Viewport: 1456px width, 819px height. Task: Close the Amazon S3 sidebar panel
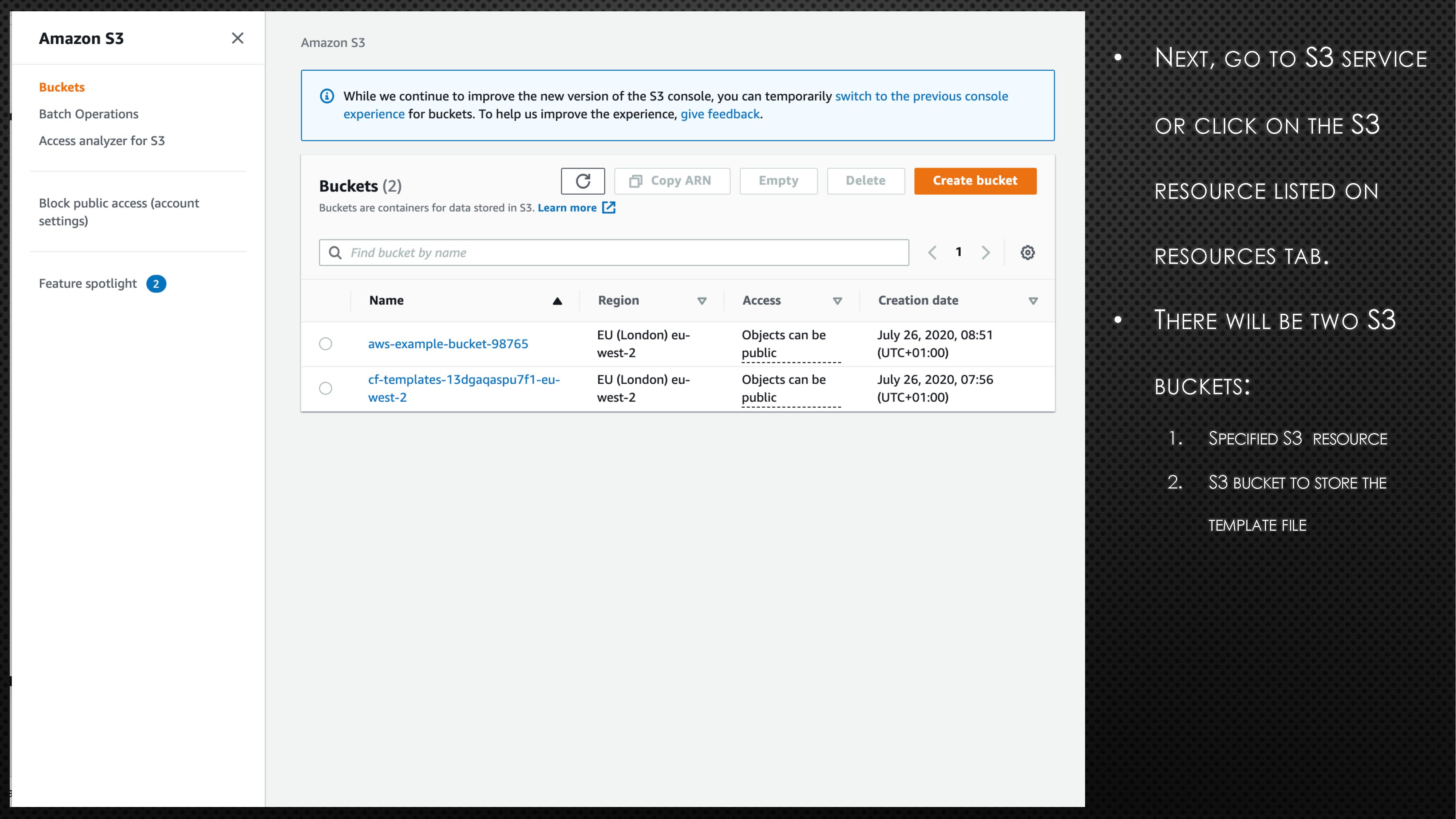[x=237, y=39]
